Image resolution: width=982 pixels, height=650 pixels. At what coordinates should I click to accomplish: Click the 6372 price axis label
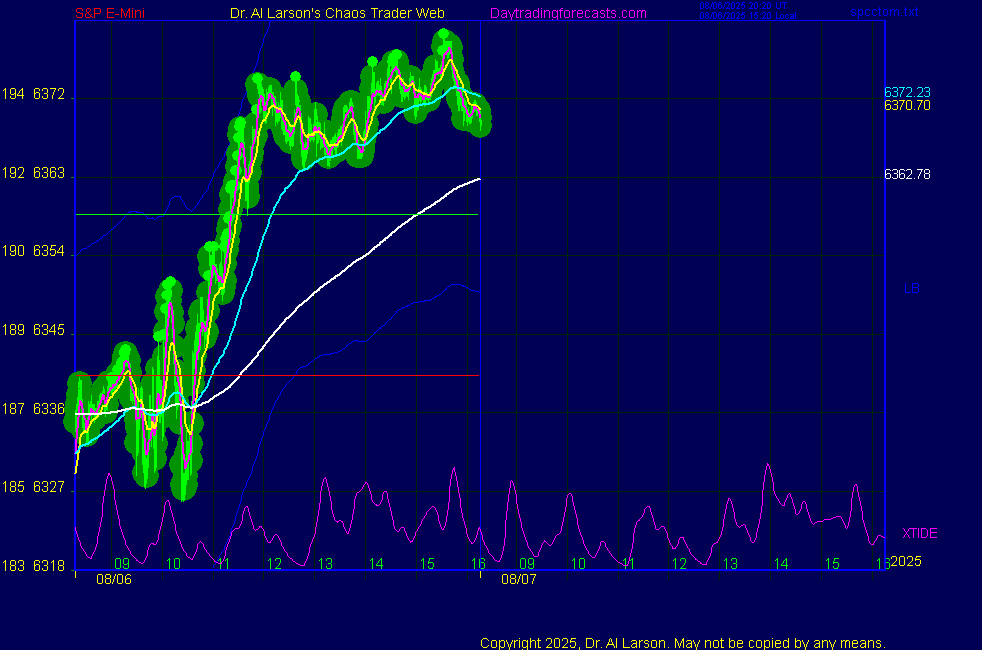[49, 95]
